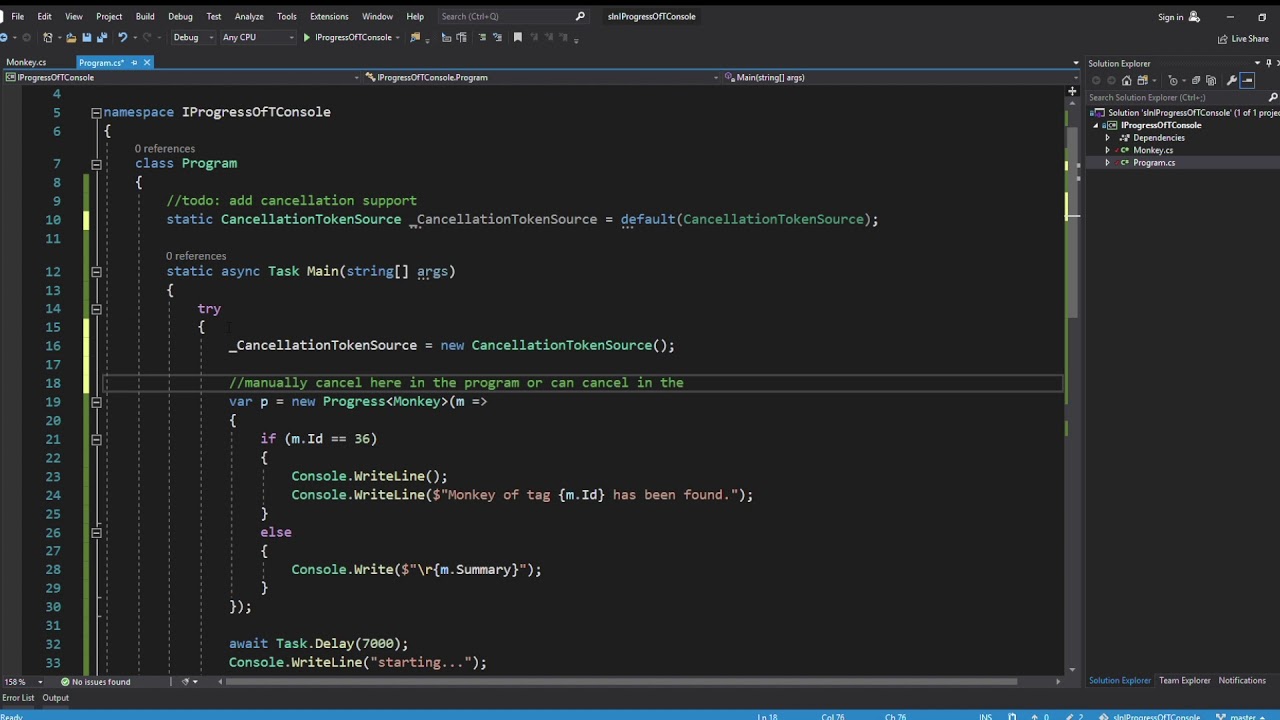
Task: Click the split editor icon above scrollbar
Action: [x=1071, y=91]
